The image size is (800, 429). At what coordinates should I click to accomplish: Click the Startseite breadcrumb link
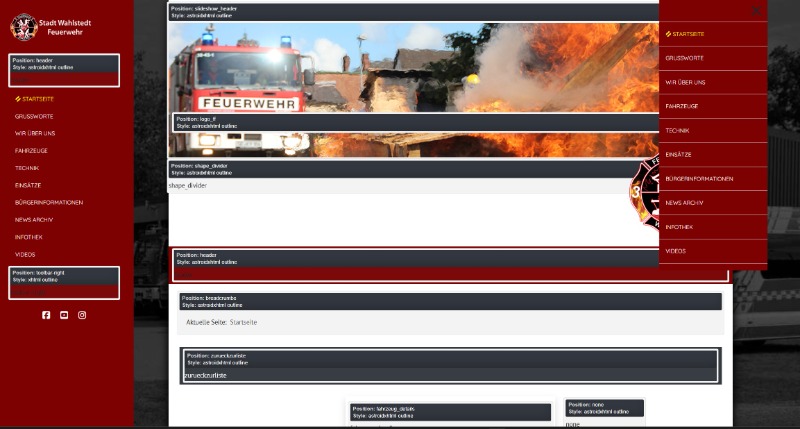tap(243, 322)
